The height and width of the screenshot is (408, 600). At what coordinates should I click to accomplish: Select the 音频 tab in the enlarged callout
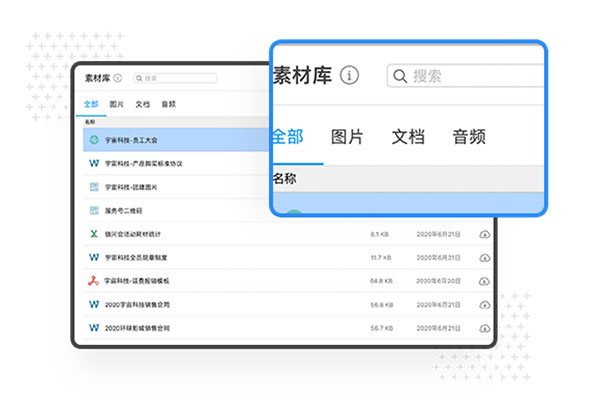(469, 136)
